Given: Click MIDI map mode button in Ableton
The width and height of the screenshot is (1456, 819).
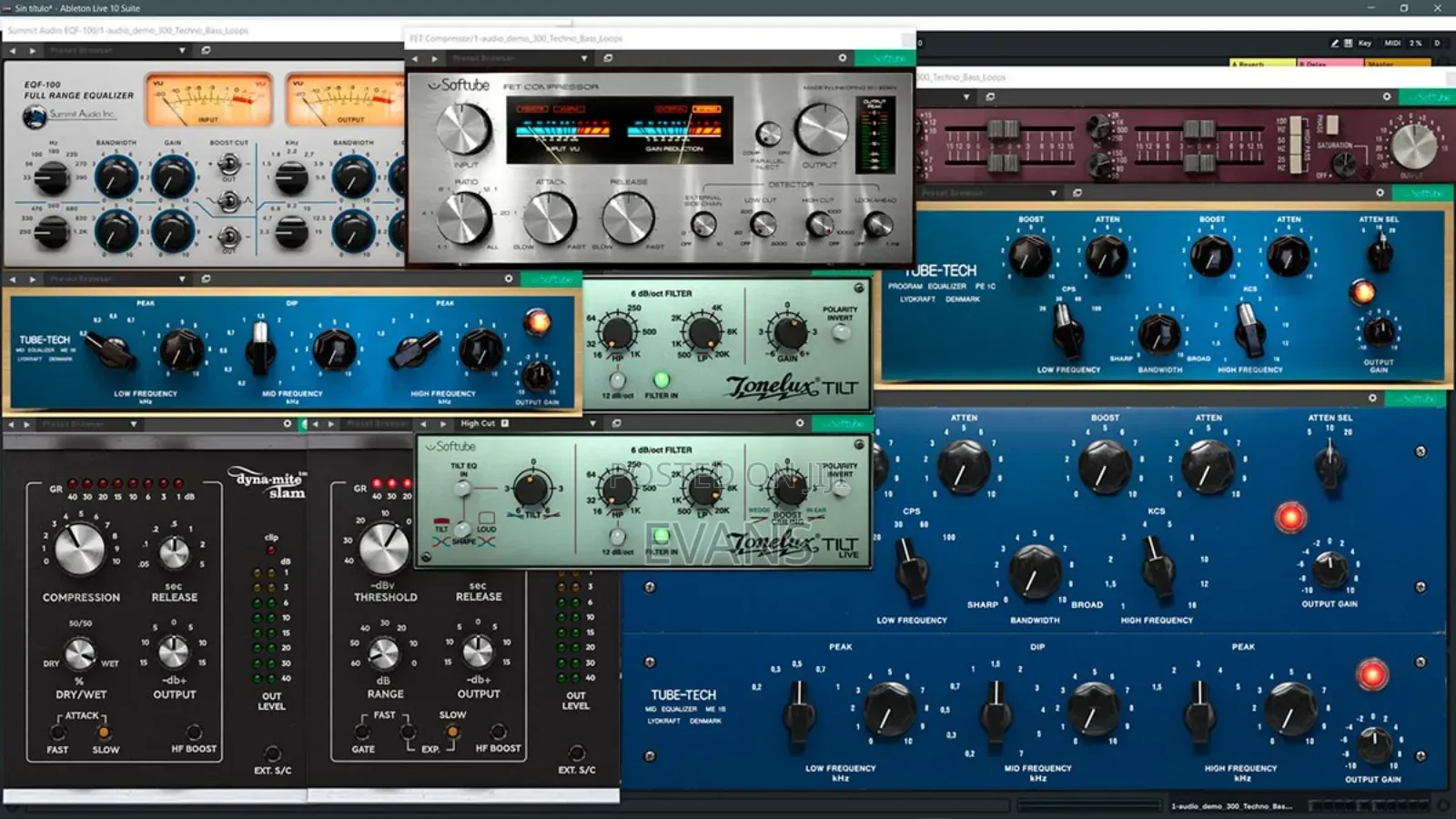Looking at the screenshot, I should click(x=1392, y=43).
